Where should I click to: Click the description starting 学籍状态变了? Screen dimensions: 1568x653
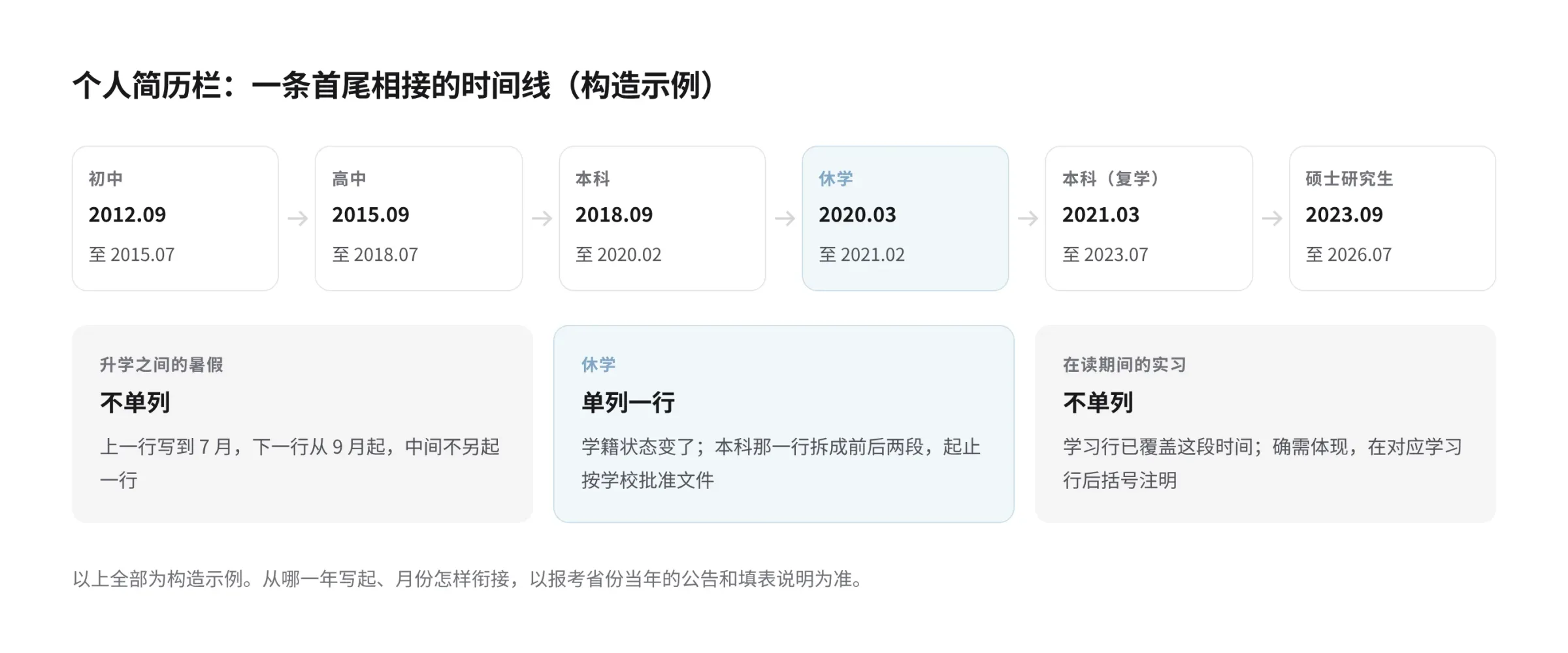pos(781,463)
